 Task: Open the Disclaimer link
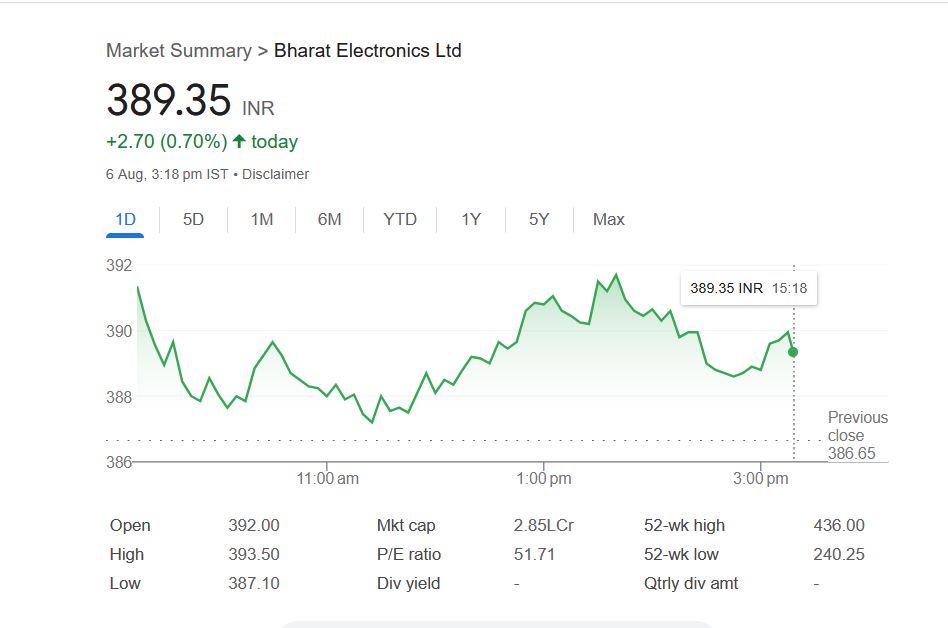click(x=276, y=174)
